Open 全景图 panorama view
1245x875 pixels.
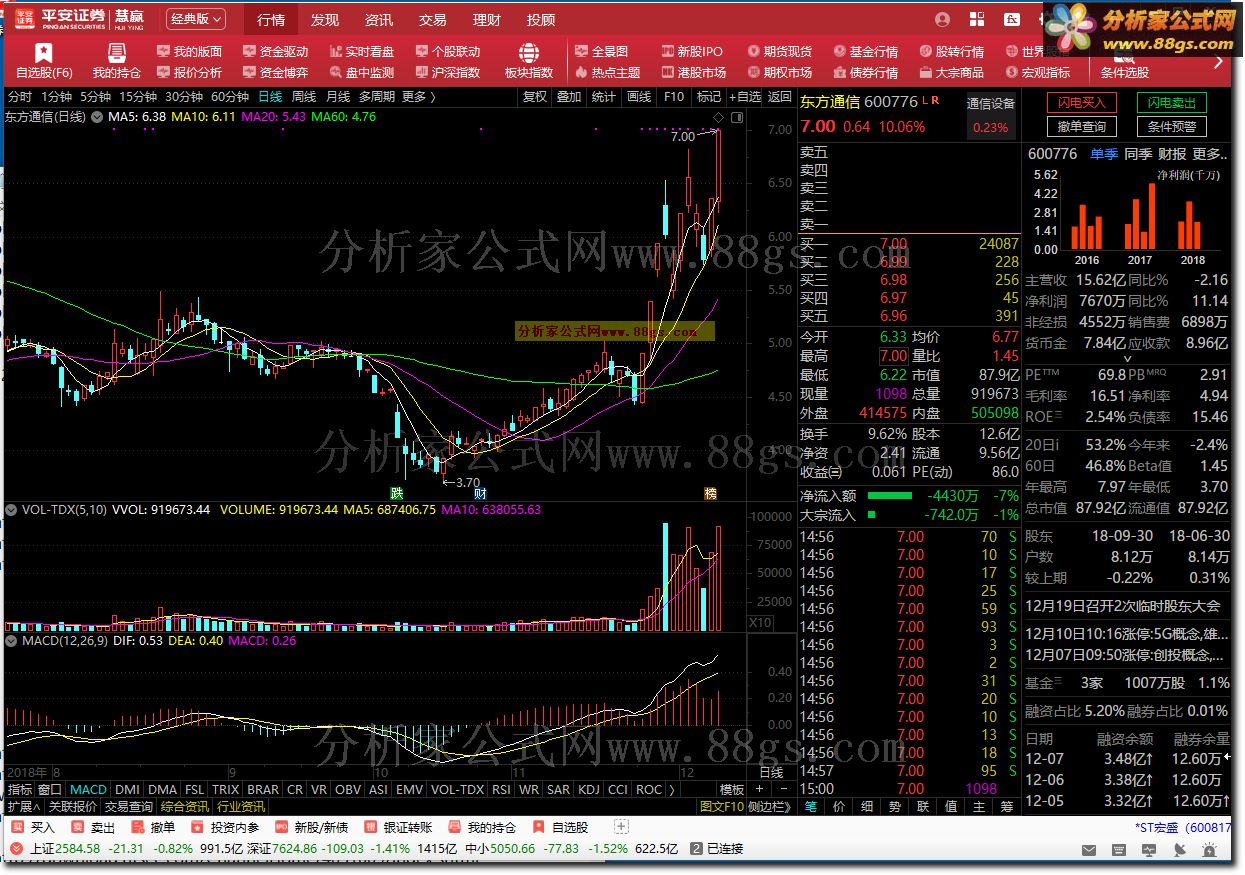(601, 51)
